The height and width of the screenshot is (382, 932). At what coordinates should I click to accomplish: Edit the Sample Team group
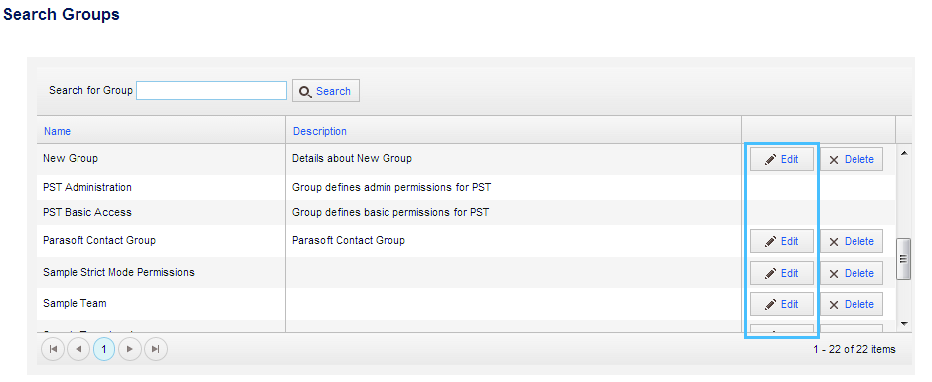click(x=782, y=304)
